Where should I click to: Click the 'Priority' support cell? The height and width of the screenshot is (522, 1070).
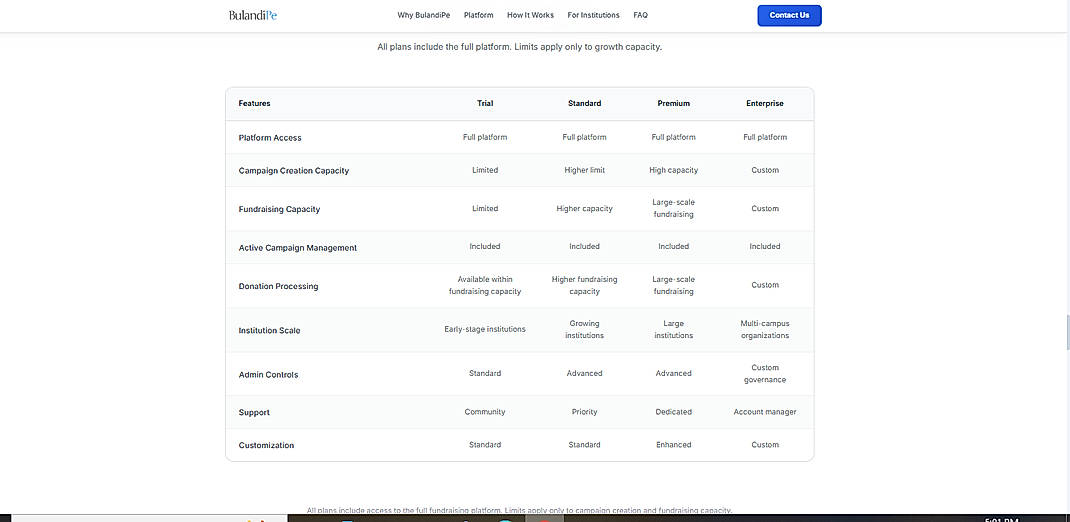(585, 412)
